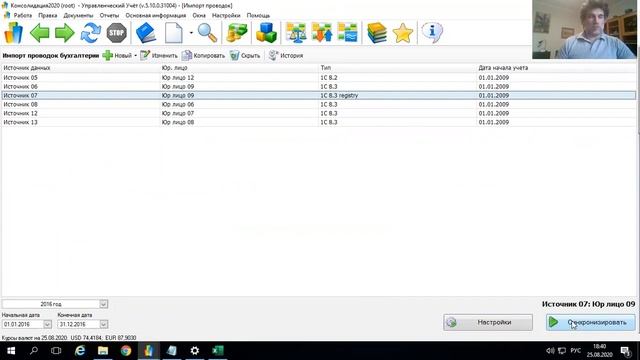Open Windows taskbar search
640x360 pixels.
coord(34,351)
